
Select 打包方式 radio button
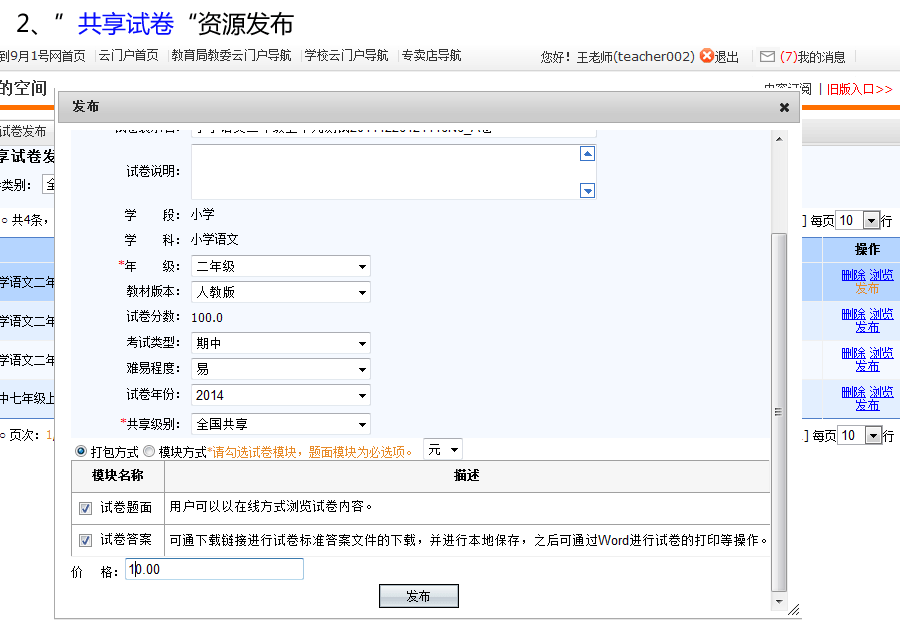point(81,452)
